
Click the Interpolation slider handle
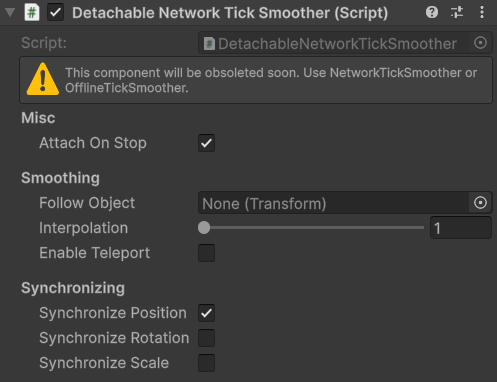coord(204,228)
